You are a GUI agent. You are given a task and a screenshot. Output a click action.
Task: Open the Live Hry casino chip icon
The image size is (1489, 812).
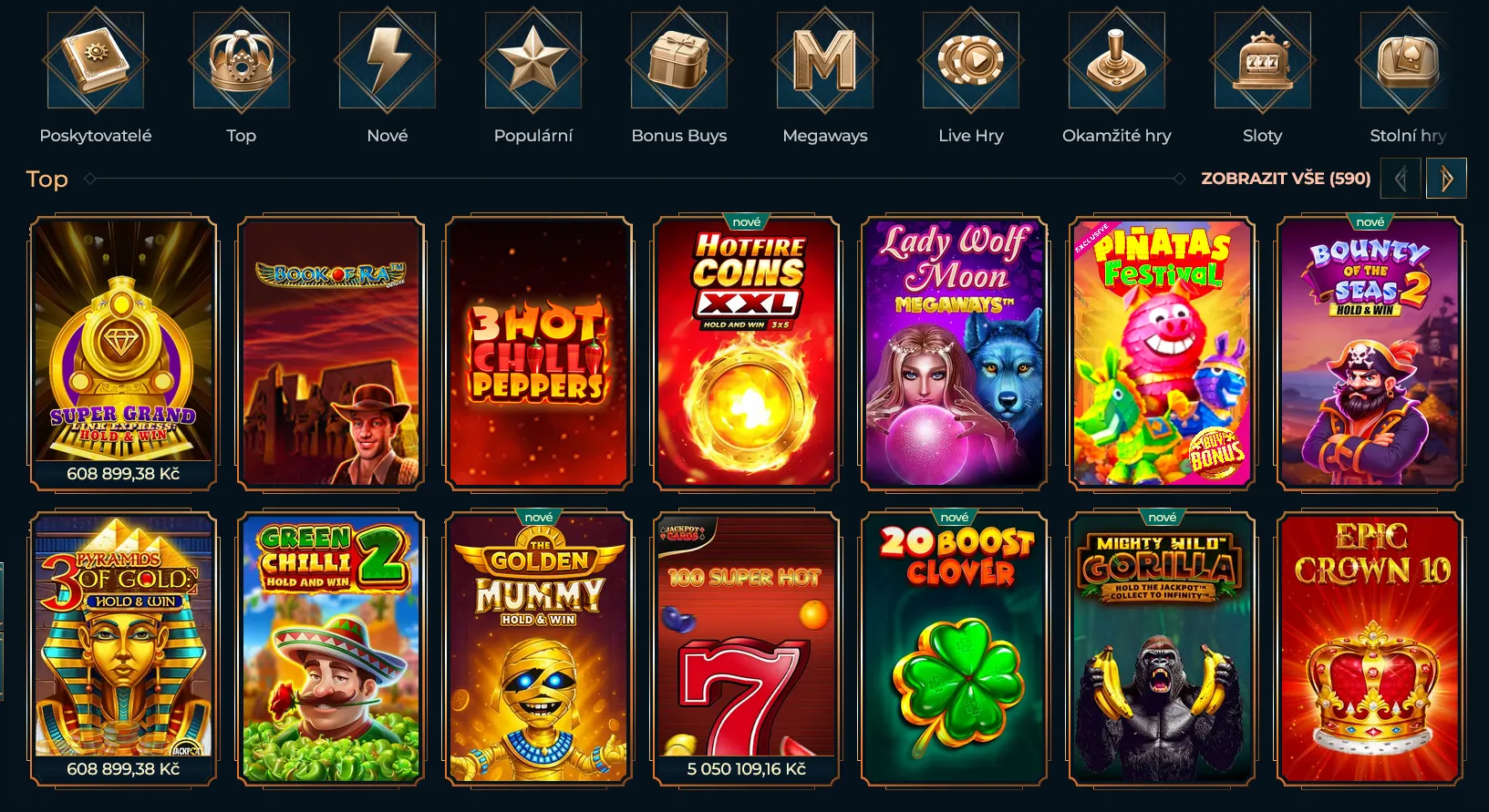tap(971, 60)
